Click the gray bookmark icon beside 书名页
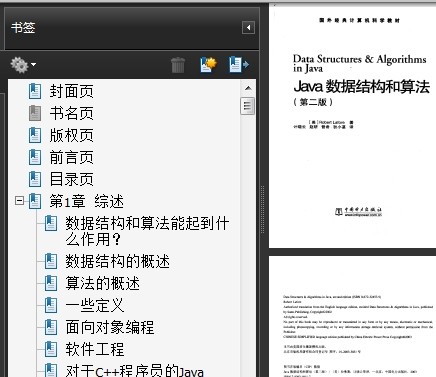The width and height of the screenshot is (436, 377). (x=35, y=113)
